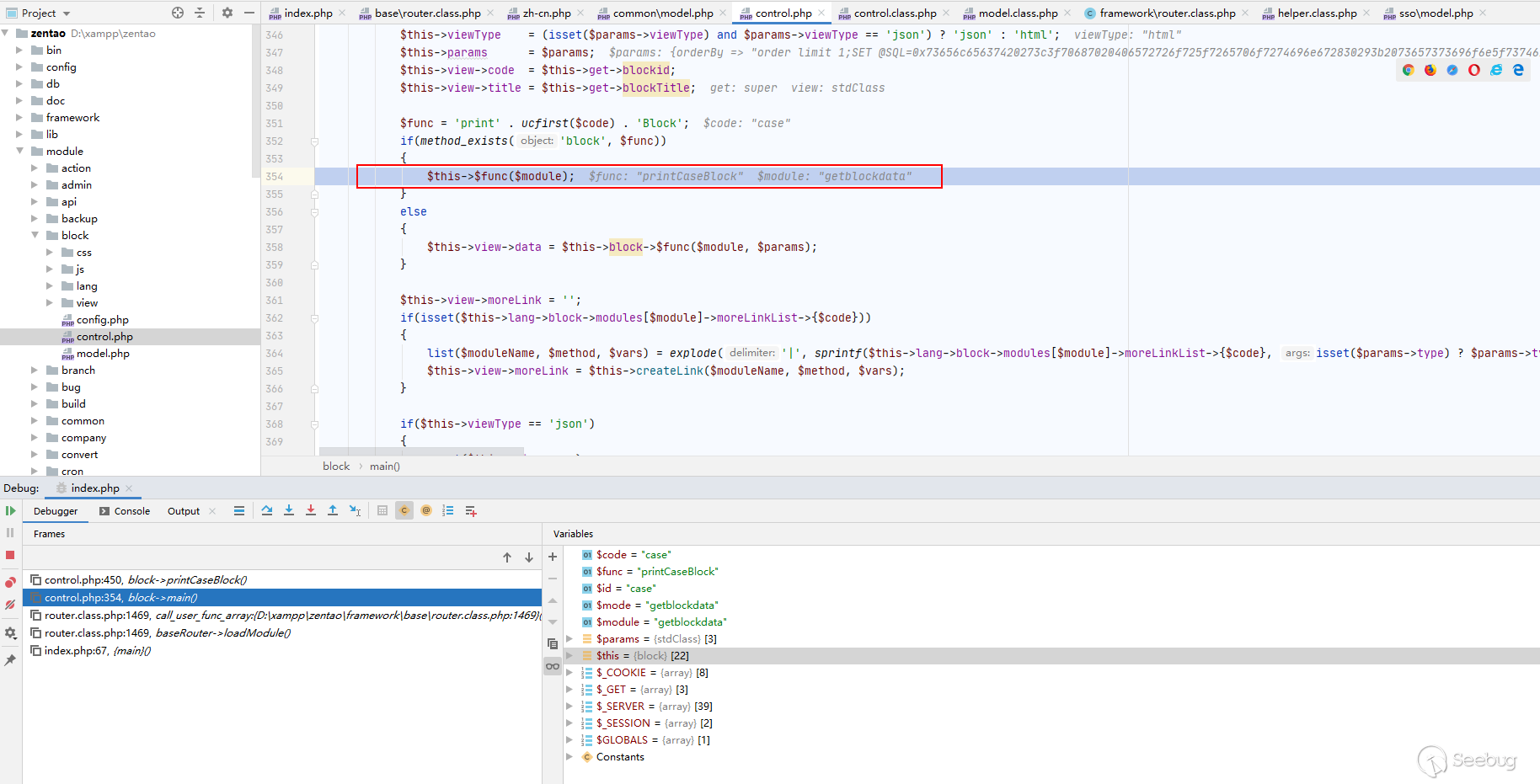Screen dimensions: 1540x784
Task: Open model.php in the block folder
Action: [103, 354]
